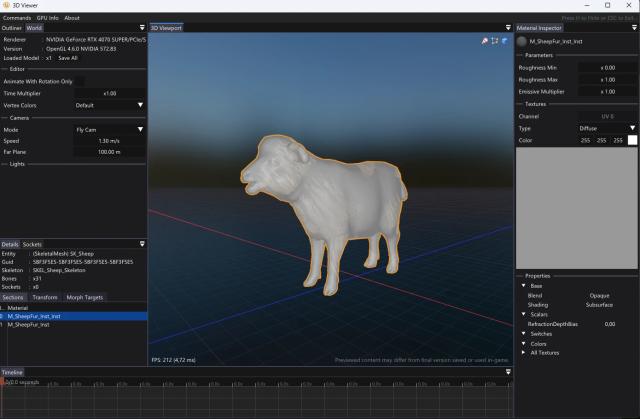Viewport: 640px width, 419px height.
Task: Click the 3D Viewer app icon in title bar
Action: [x=6, y=5]
